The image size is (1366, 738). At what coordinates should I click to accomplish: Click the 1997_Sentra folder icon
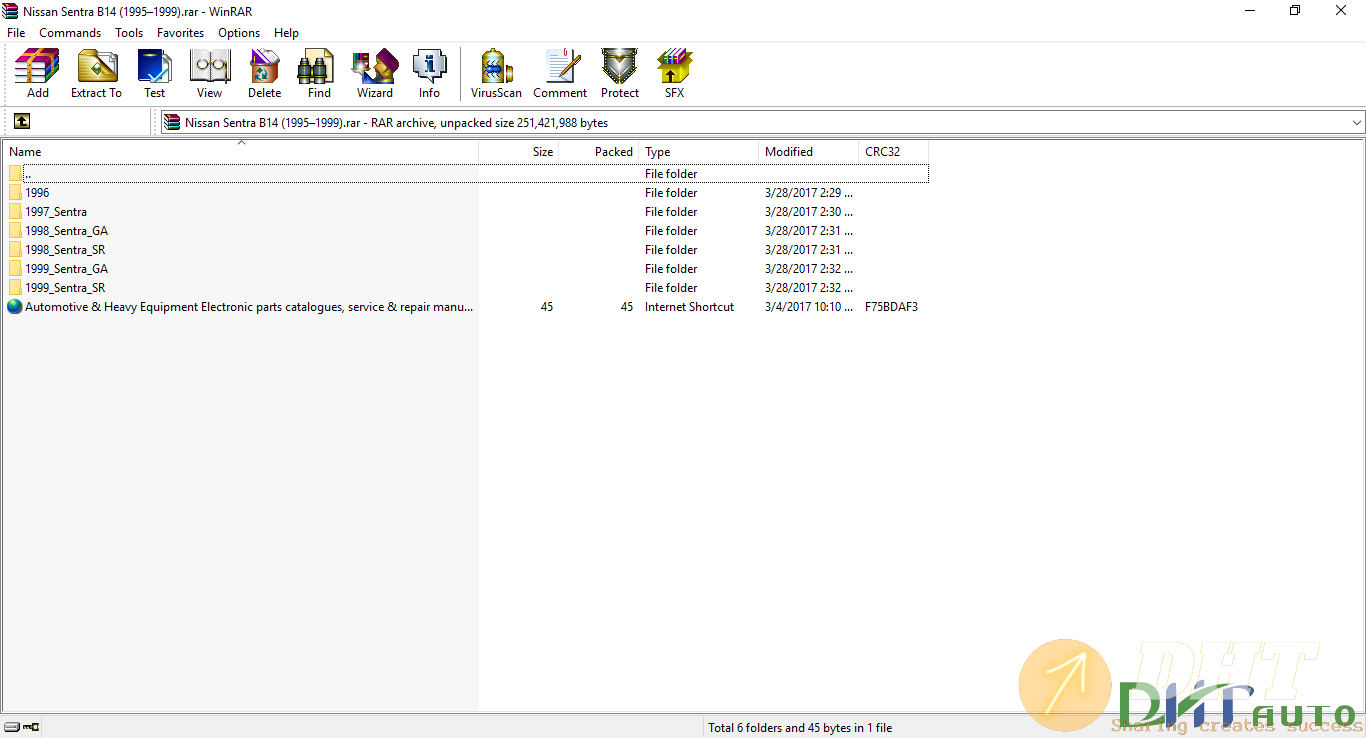pyautogui.click(x=15, y=212)
